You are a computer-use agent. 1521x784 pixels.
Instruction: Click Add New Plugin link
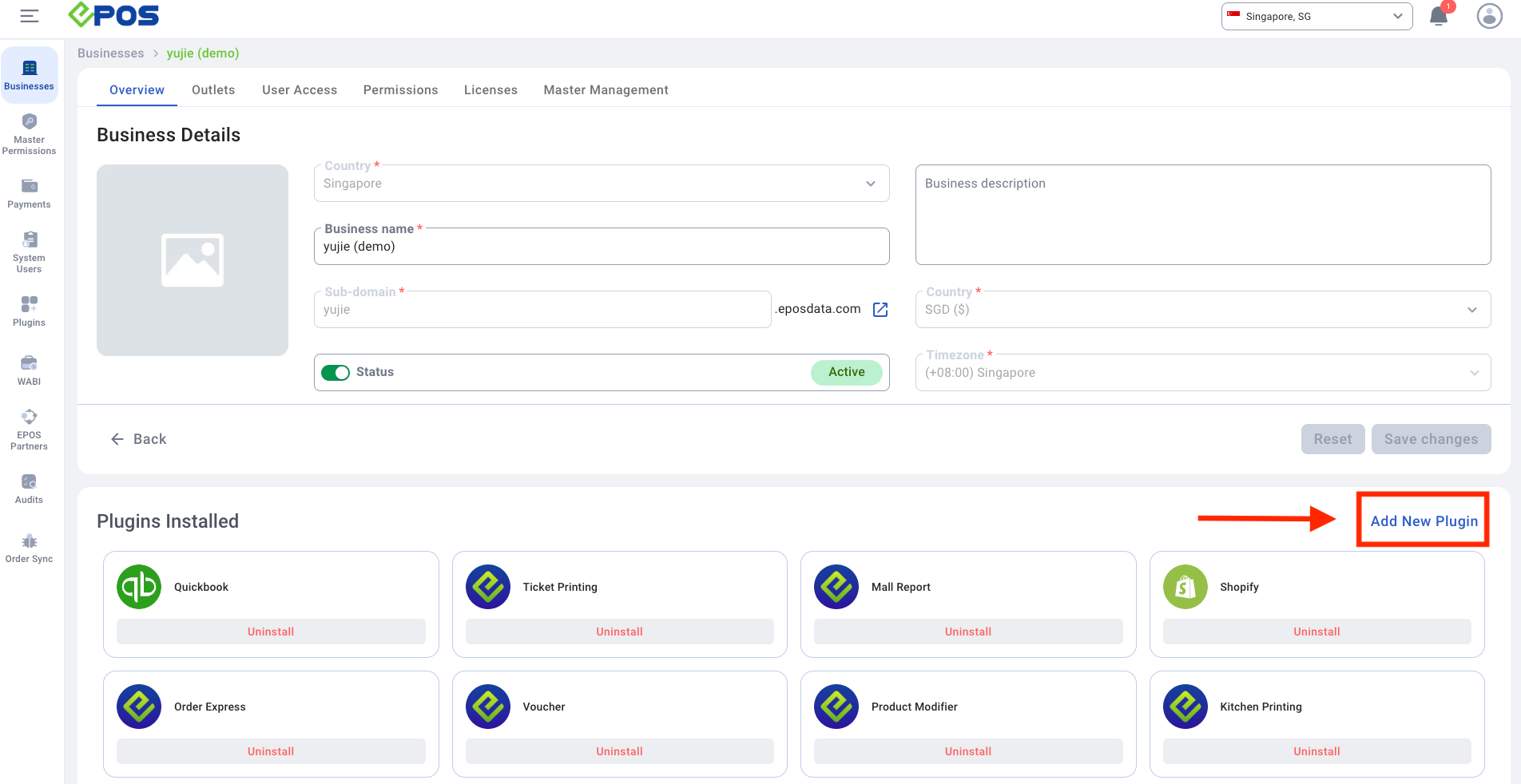[1424, 521]
